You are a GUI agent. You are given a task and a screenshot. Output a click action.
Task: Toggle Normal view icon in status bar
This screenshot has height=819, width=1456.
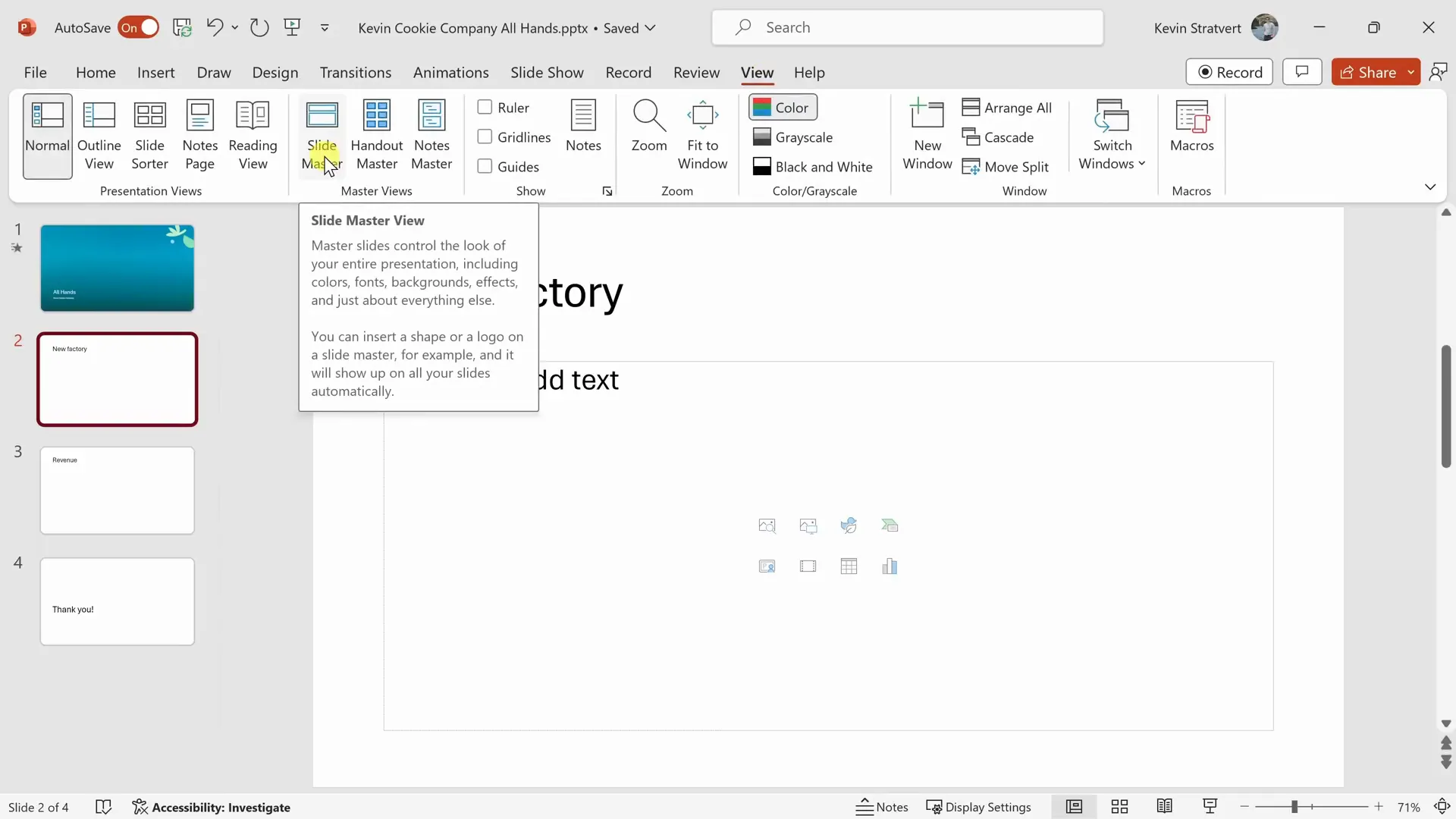click(1074, 807)
